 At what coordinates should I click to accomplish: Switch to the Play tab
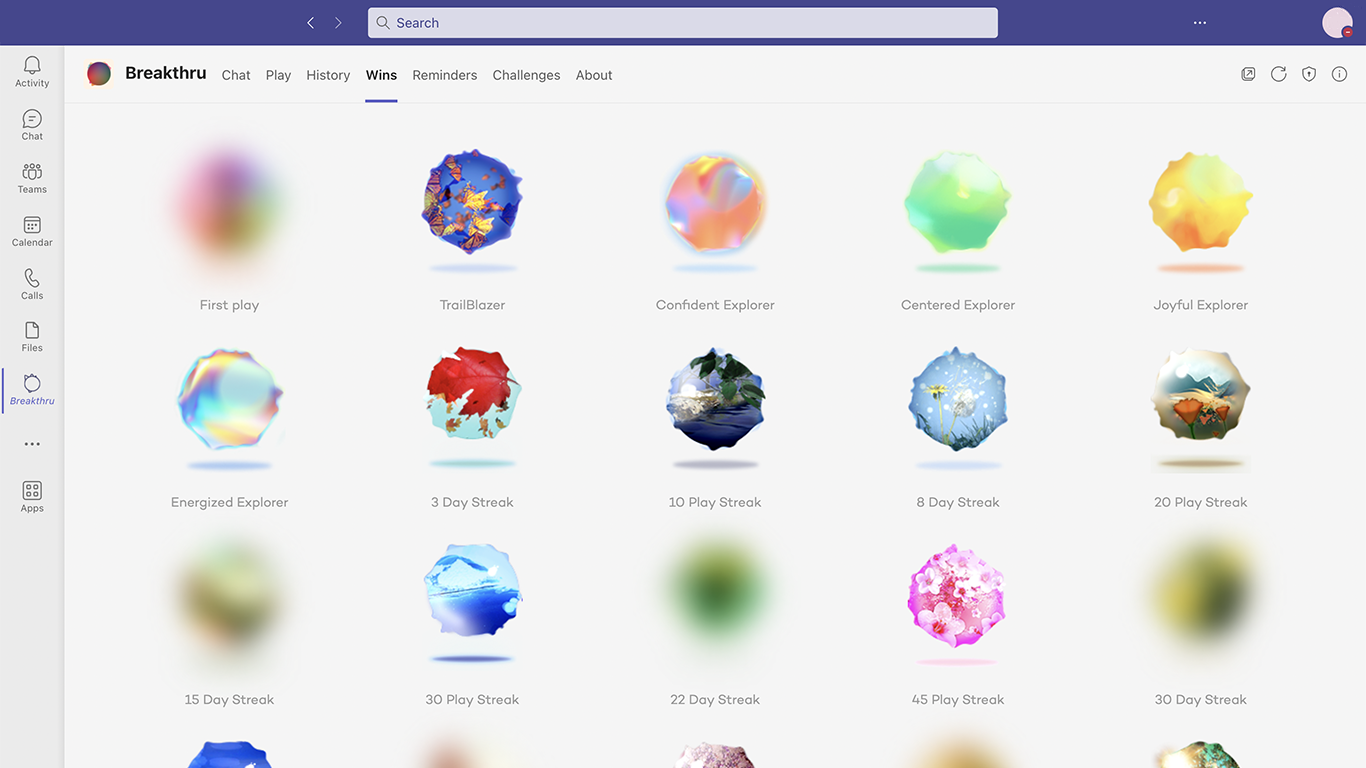278,75
